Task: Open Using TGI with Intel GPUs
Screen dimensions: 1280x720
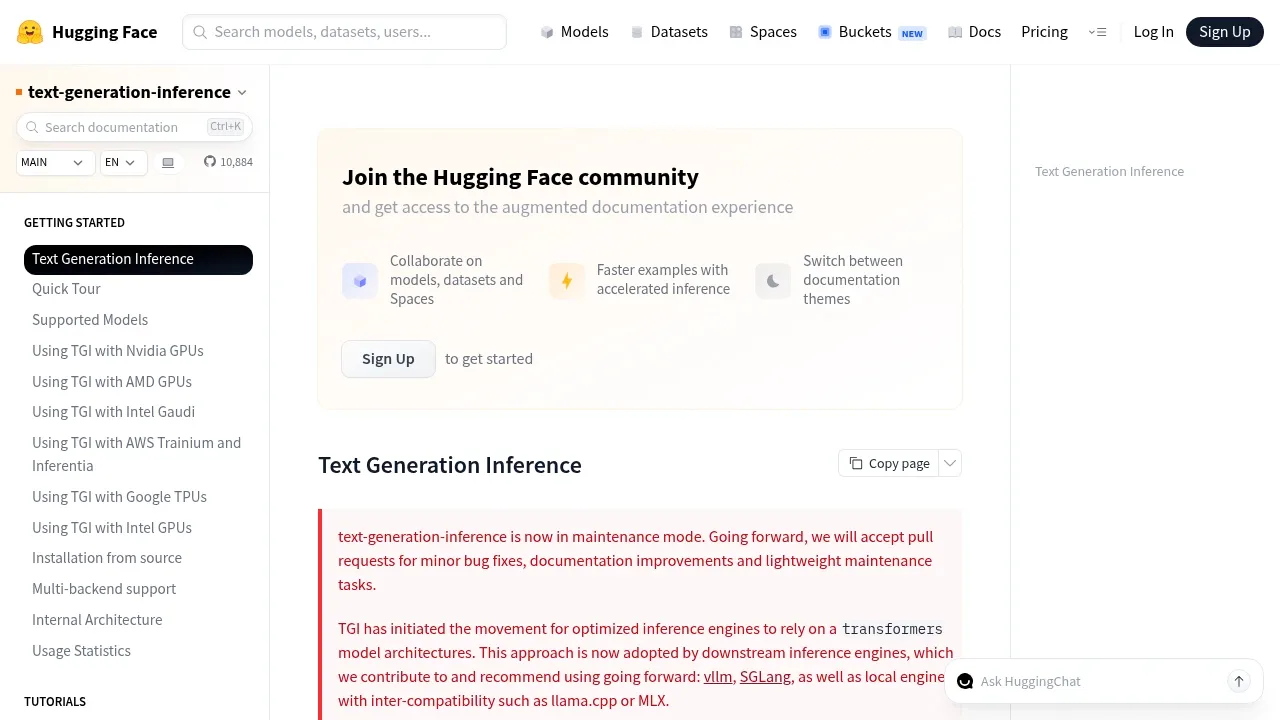Action: [x=112, y=528]
